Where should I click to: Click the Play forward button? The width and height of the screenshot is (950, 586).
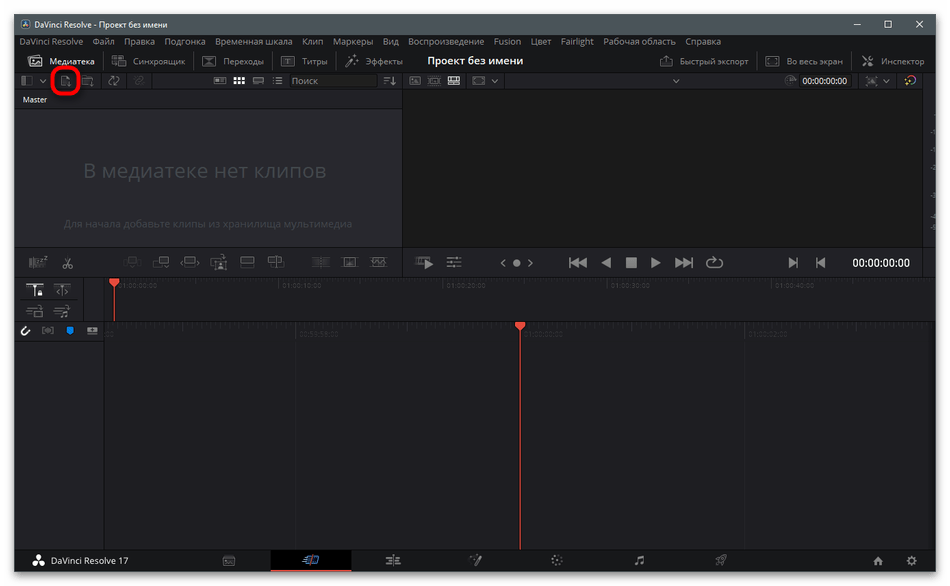(x=656, y=262)
